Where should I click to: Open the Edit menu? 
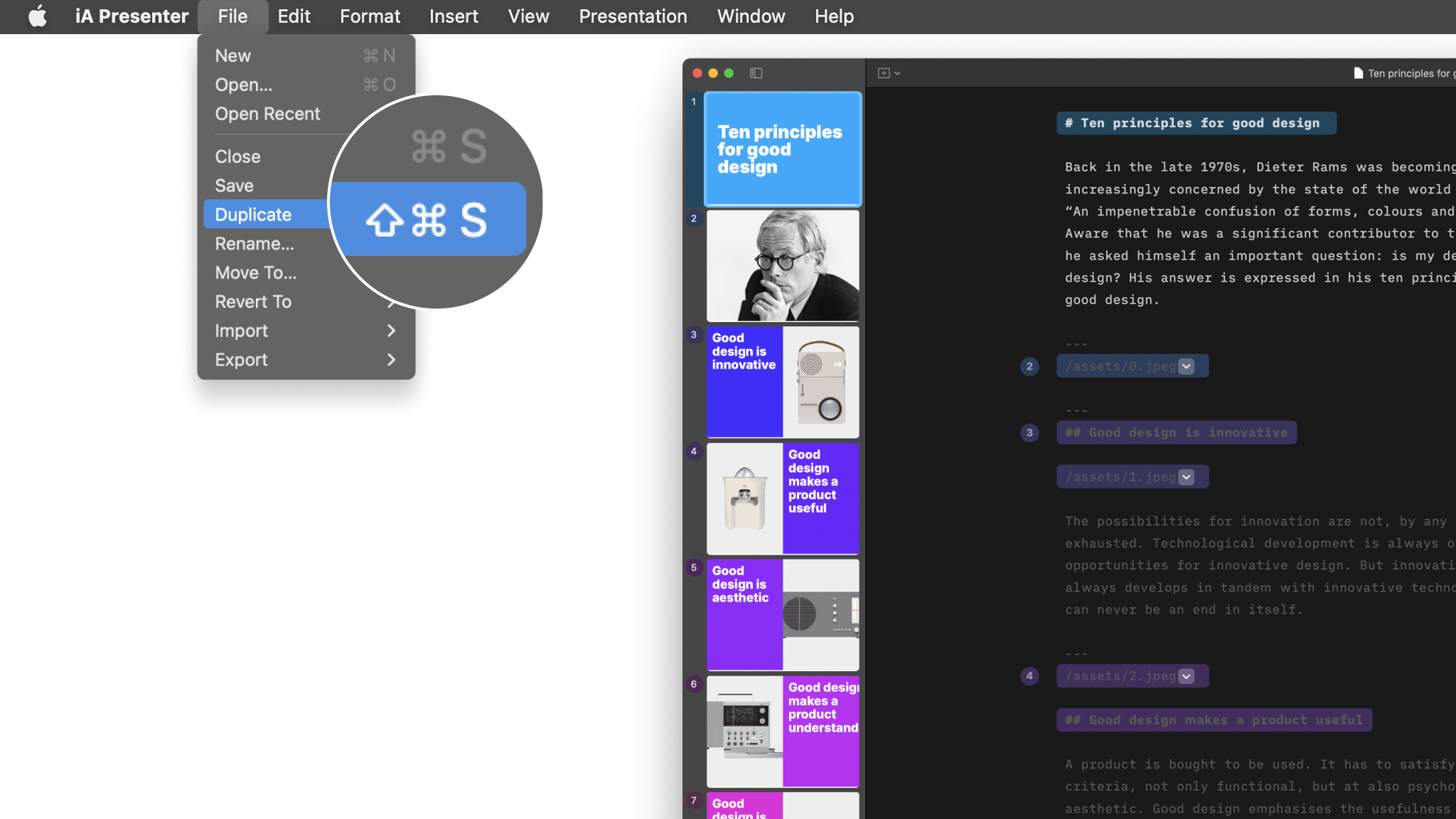294,16
